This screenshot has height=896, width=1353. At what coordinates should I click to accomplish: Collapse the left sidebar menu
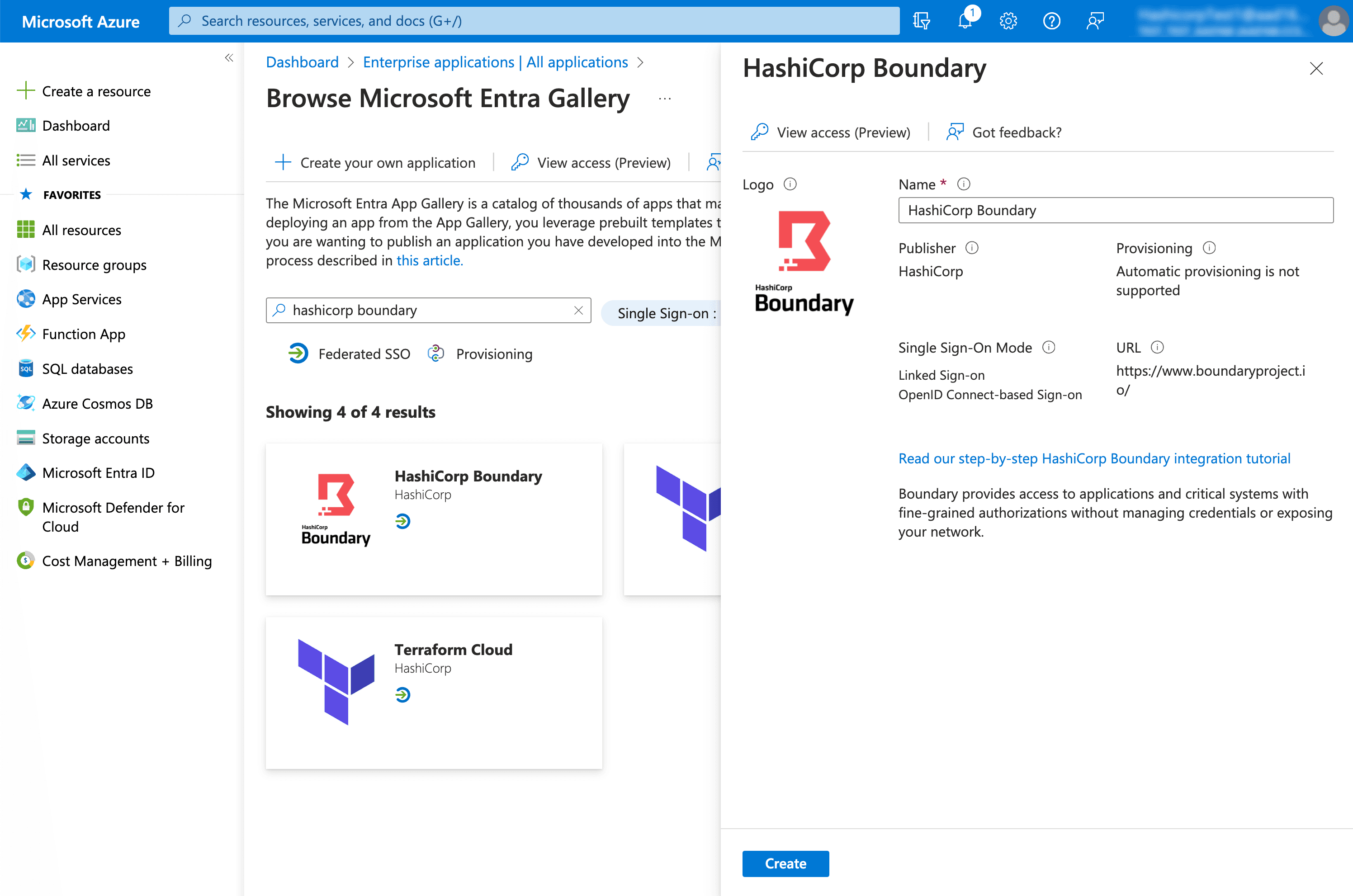229,58
